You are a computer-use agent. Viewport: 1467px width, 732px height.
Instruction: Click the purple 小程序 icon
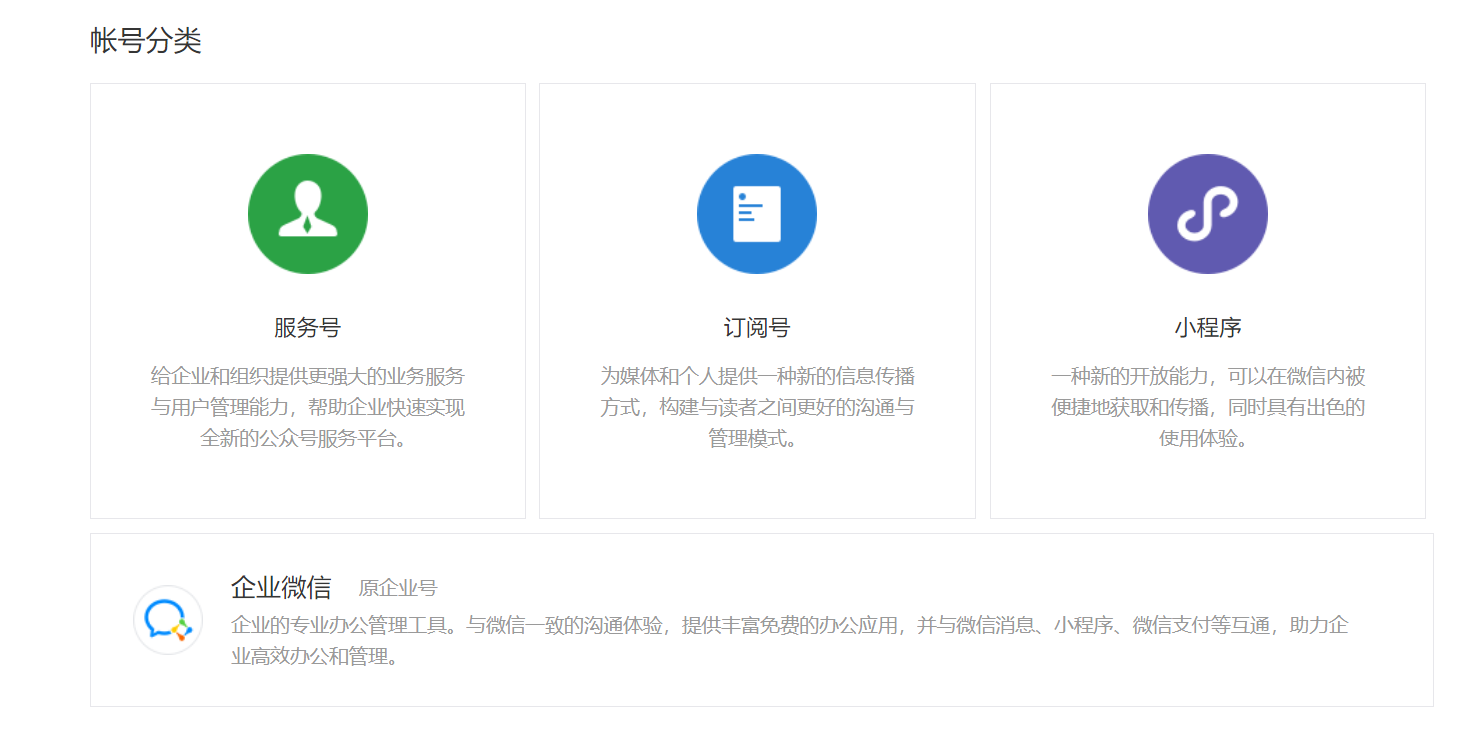click(1208, 214)
